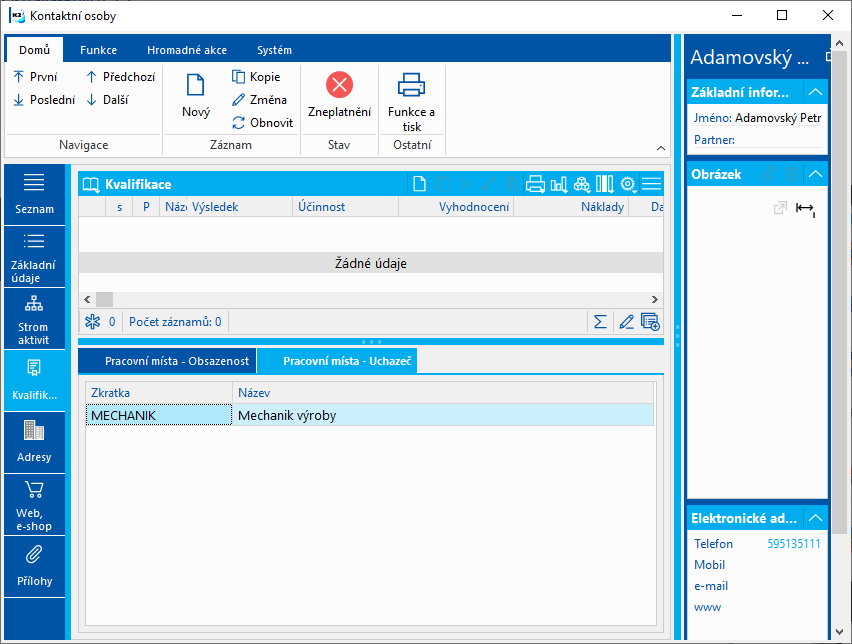Select Pracovní místa - Obsazenost tab
This screenshot has width=852, height=644.
[x=166, y=361]
